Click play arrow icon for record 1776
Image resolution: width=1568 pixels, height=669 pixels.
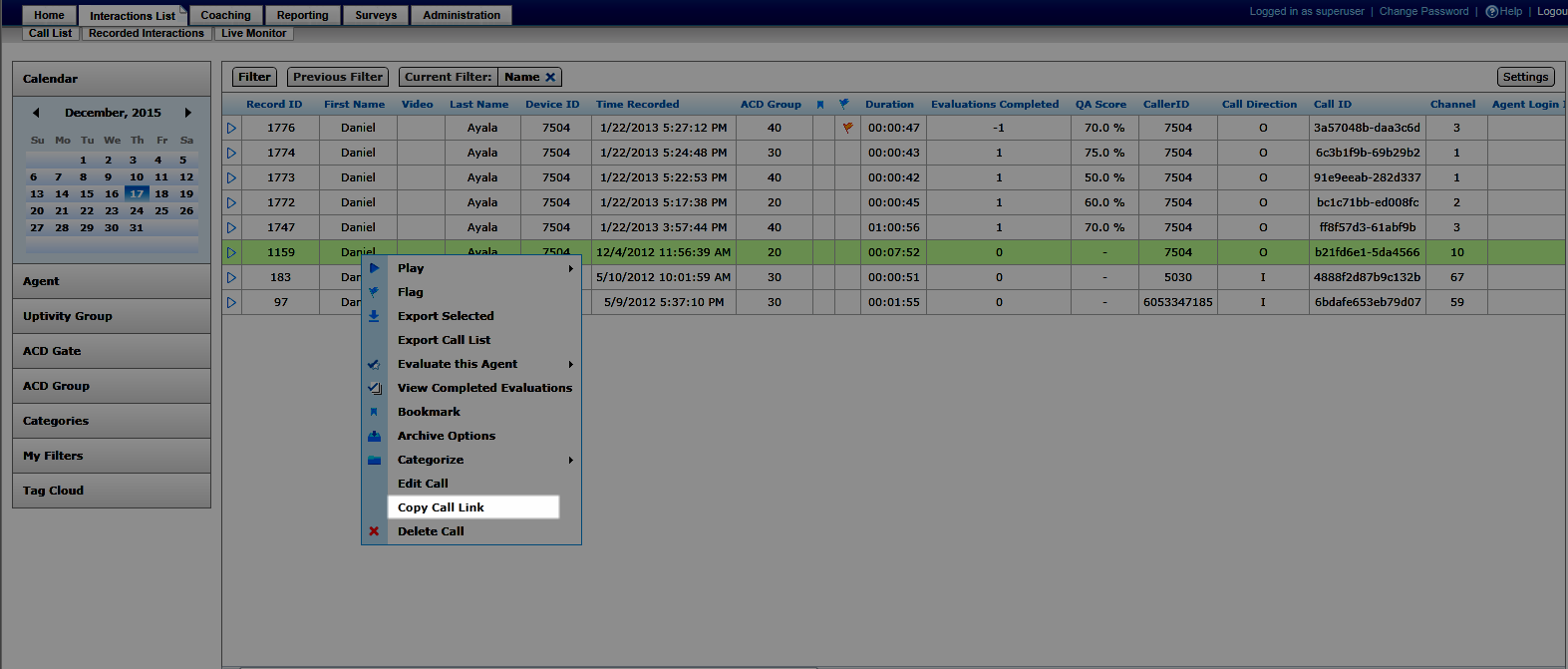[x=231, y=128]
